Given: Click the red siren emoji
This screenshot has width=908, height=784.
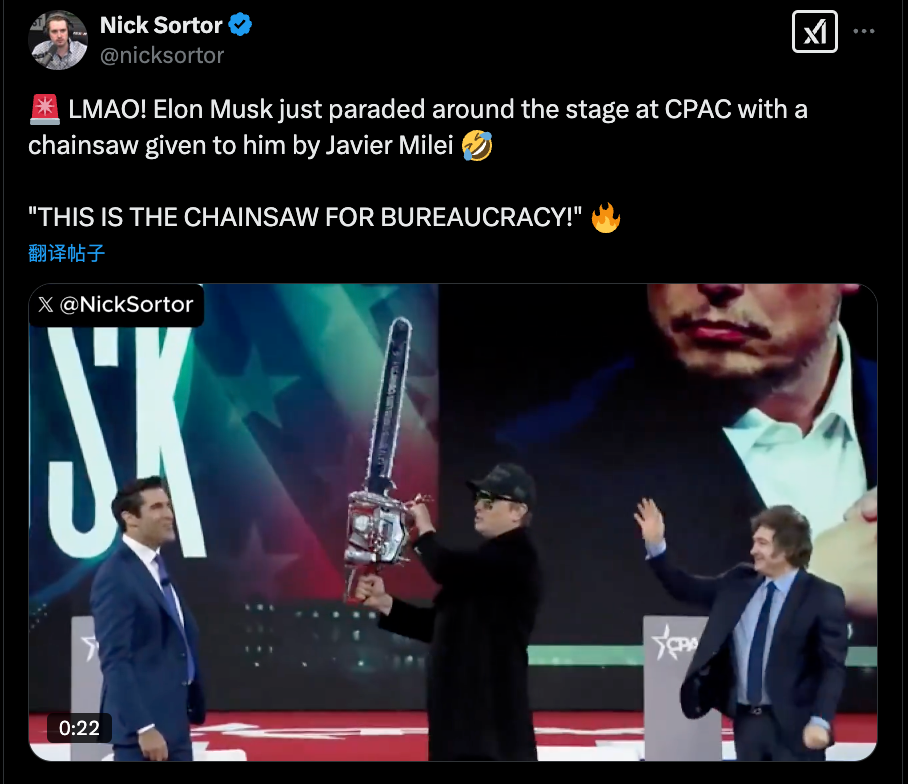Looking at the screenshot, I should [x=41, y=110].
